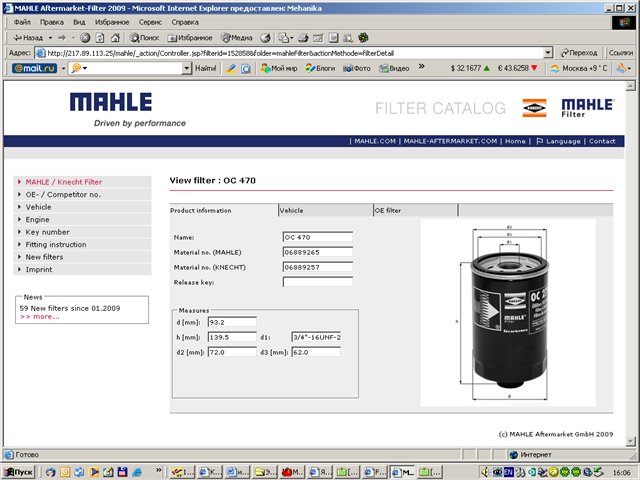Open the Правка menu
Image resolution: width=640 pixels, height=480 pixels.
pos(51,22)
